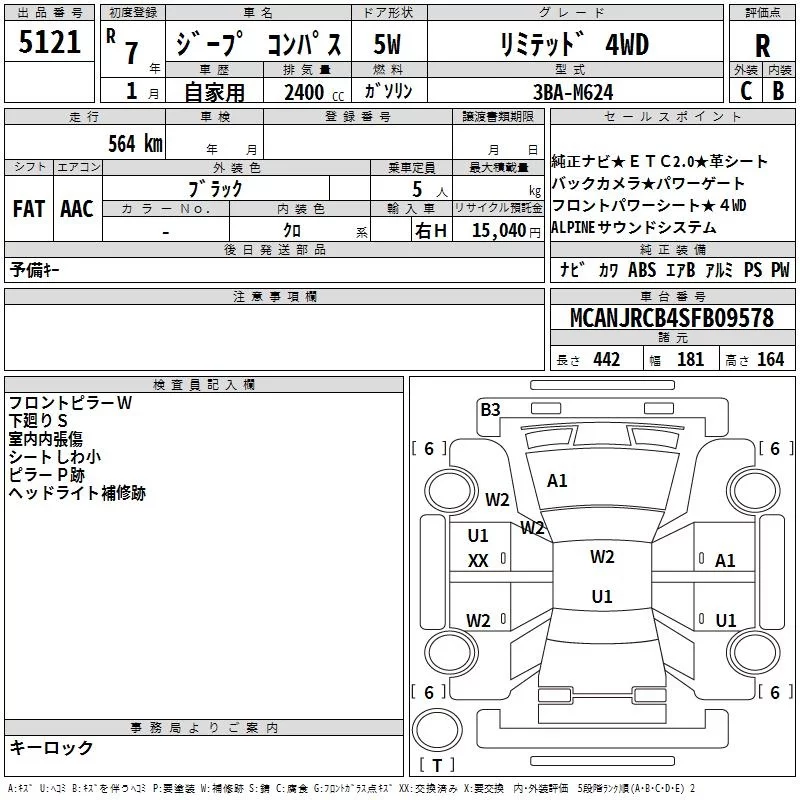800x800 pixels.
Task: Select sales point line 純正ナビ★ETC2.0★革シート
Action: coord(659,161)
